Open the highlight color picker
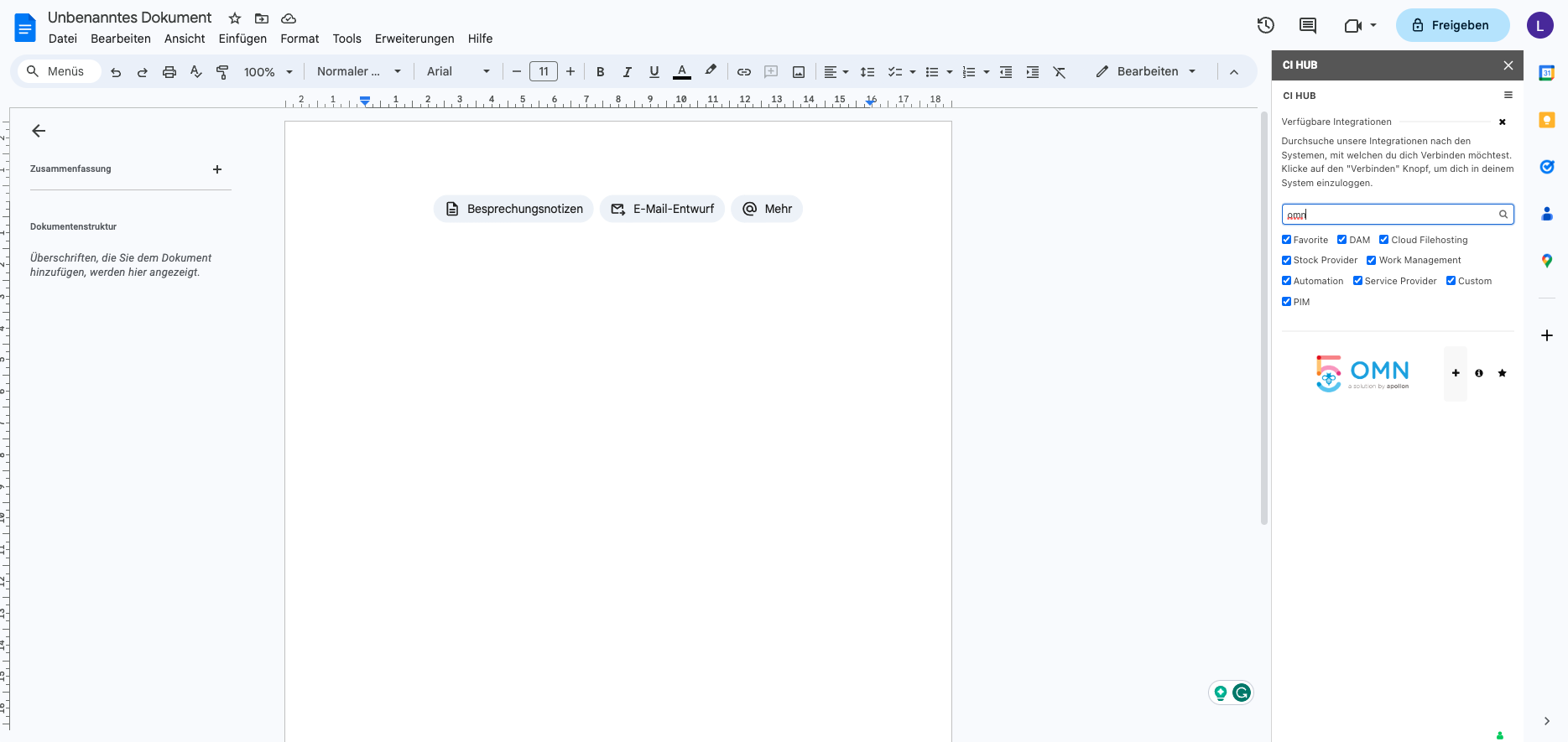 (711, 71)
